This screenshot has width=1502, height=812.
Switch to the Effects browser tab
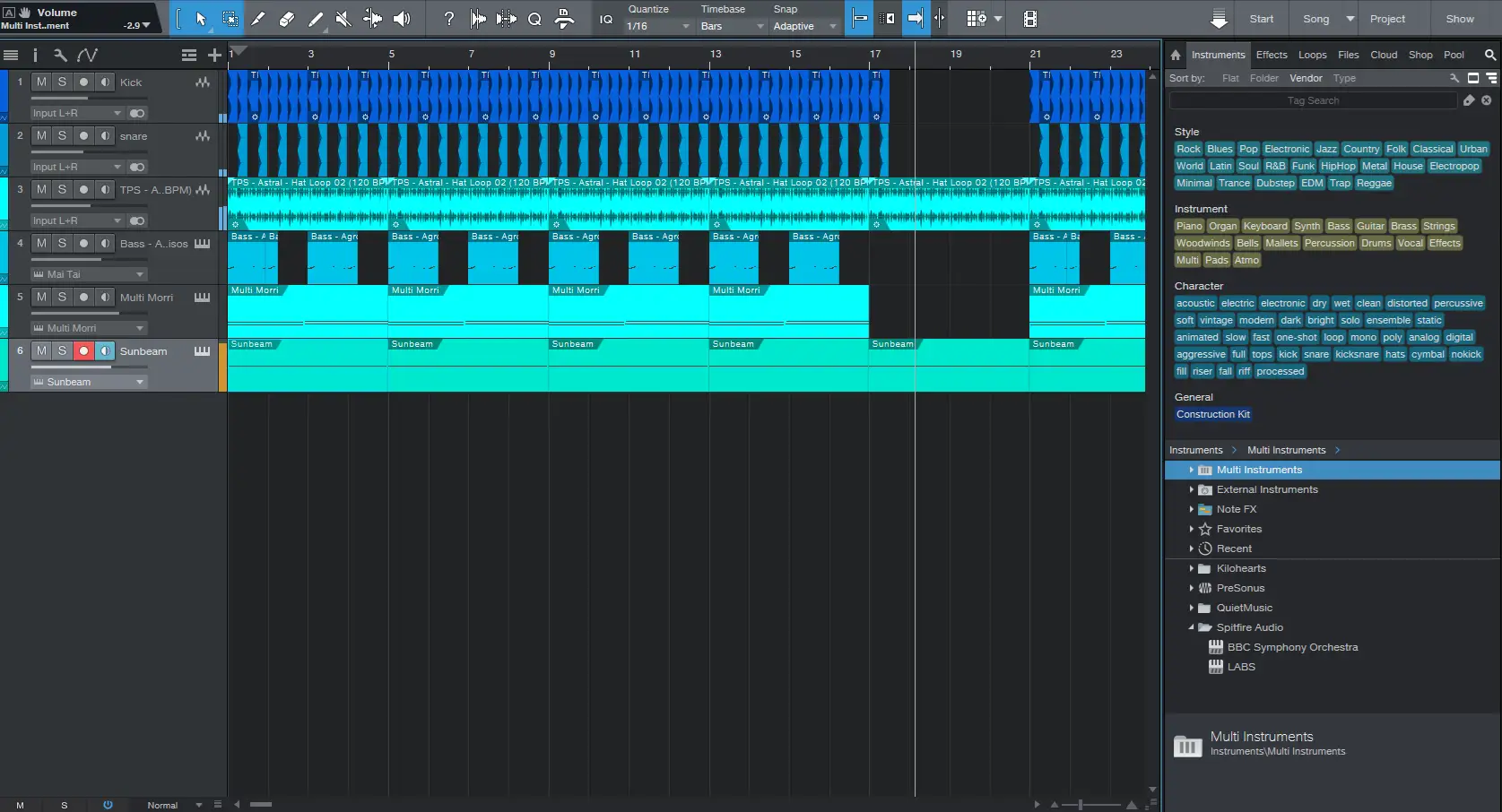(1271, 55)
